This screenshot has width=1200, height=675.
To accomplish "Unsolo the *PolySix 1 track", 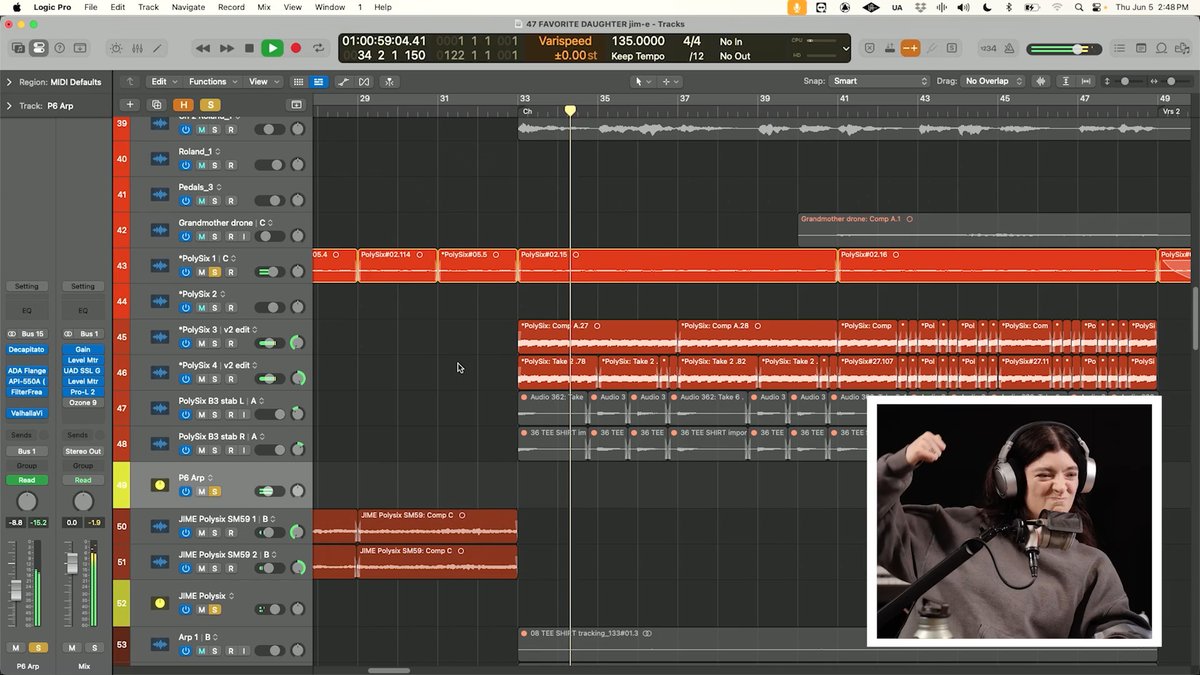I will [x=215, y=272].
